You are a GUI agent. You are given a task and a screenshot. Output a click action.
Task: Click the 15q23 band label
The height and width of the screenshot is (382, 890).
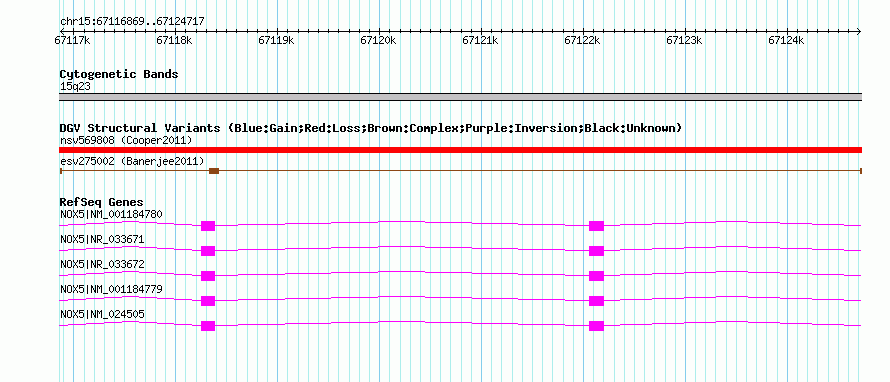click(75, 86)
